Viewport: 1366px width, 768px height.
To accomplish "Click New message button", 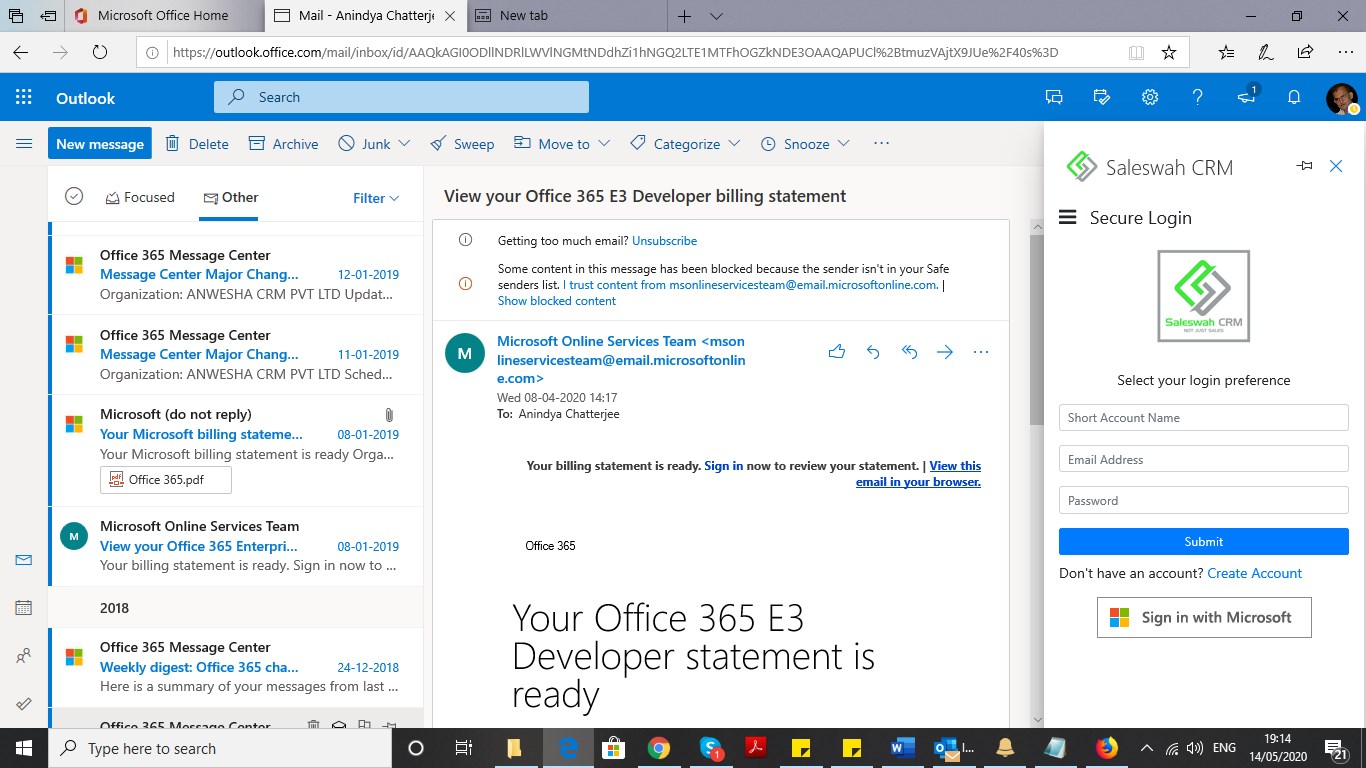I will [100, 143].
